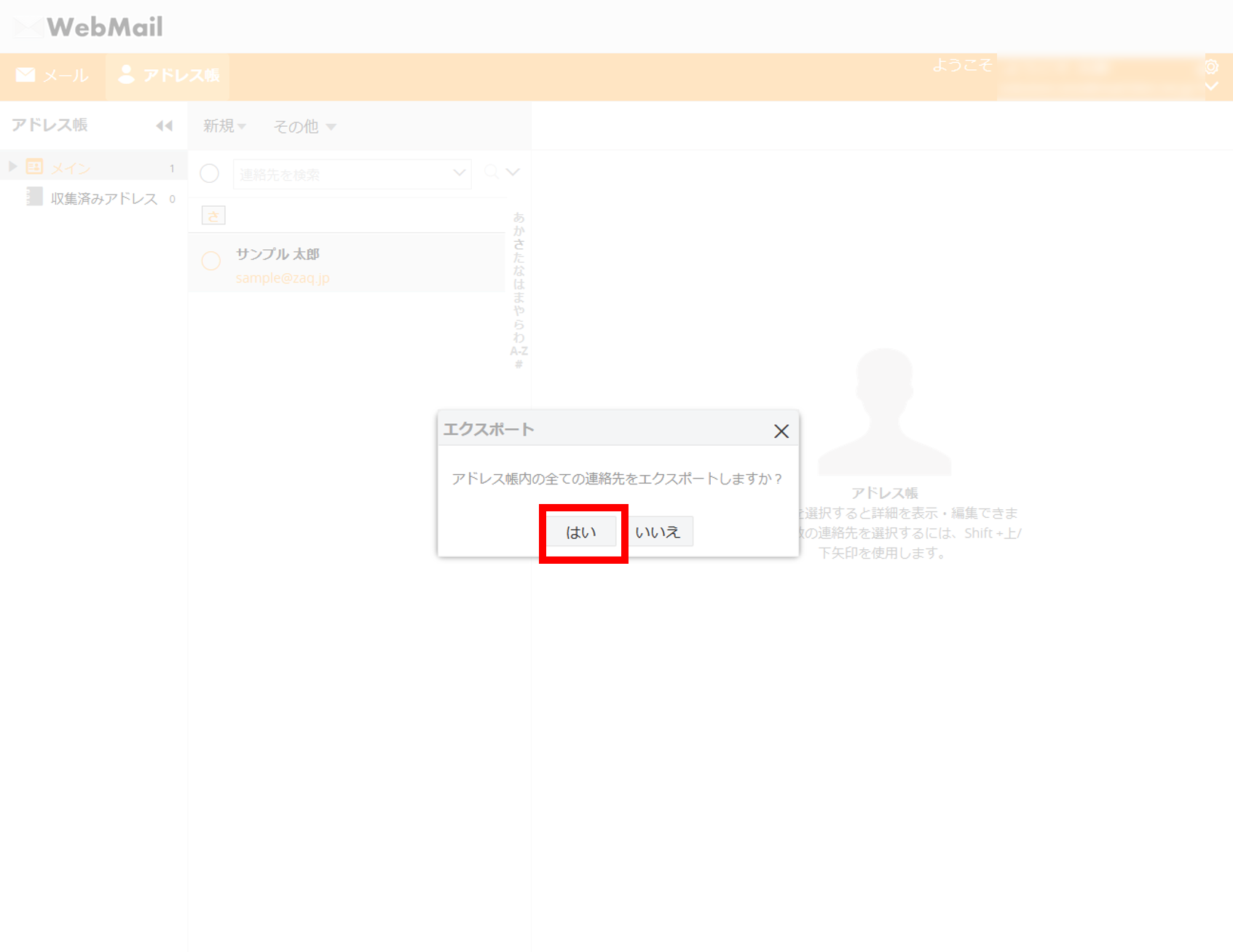This screenshot has width=1233, height=952.
Task: Open the search field dropdown arrow
Action: point(459,173)
